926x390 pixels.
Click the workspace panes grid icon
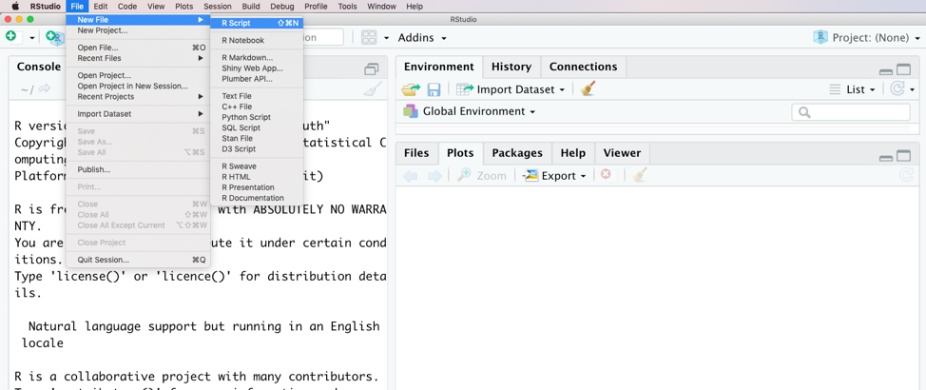(x=369, y=38)
